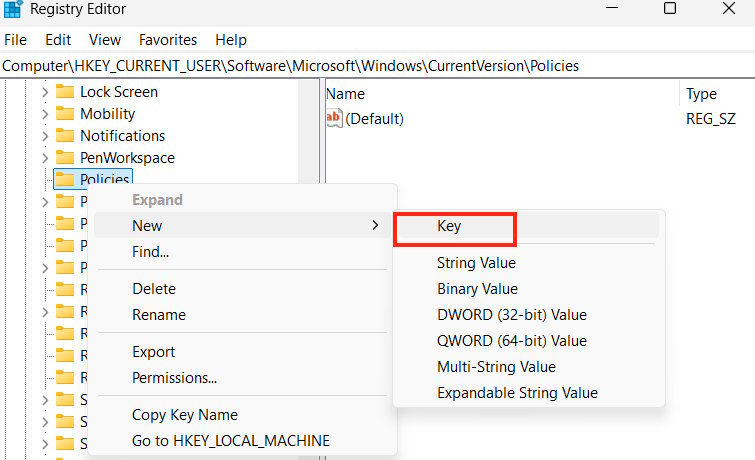Open the Favorites menu
755x460 pixels.
(168, 39)
